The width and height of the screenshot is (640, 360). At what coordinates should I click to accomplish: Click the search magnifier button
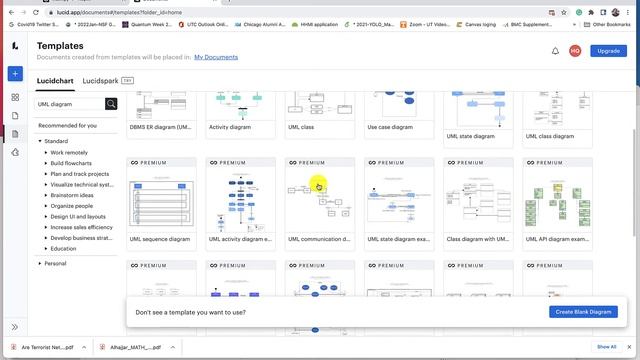coord(111,104)
